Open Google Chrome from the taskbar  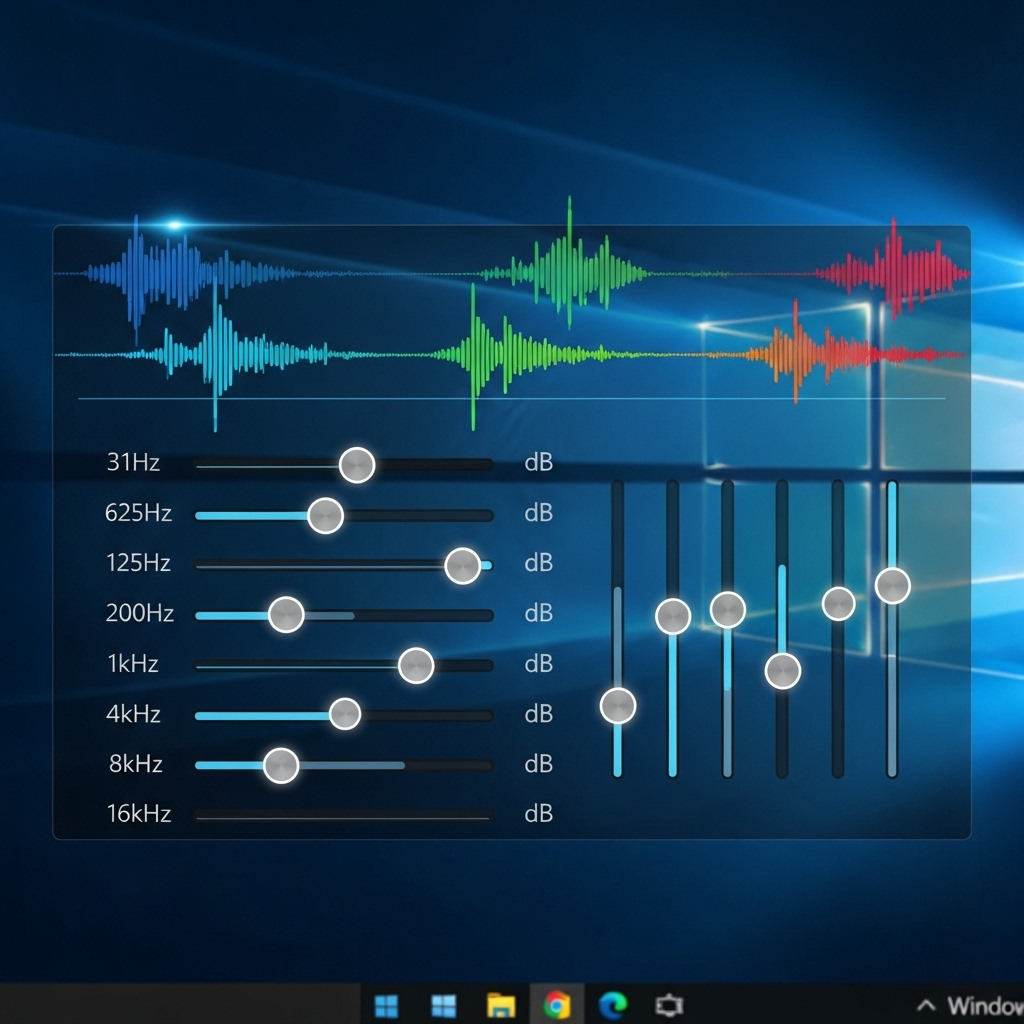tap(556, 1004)
